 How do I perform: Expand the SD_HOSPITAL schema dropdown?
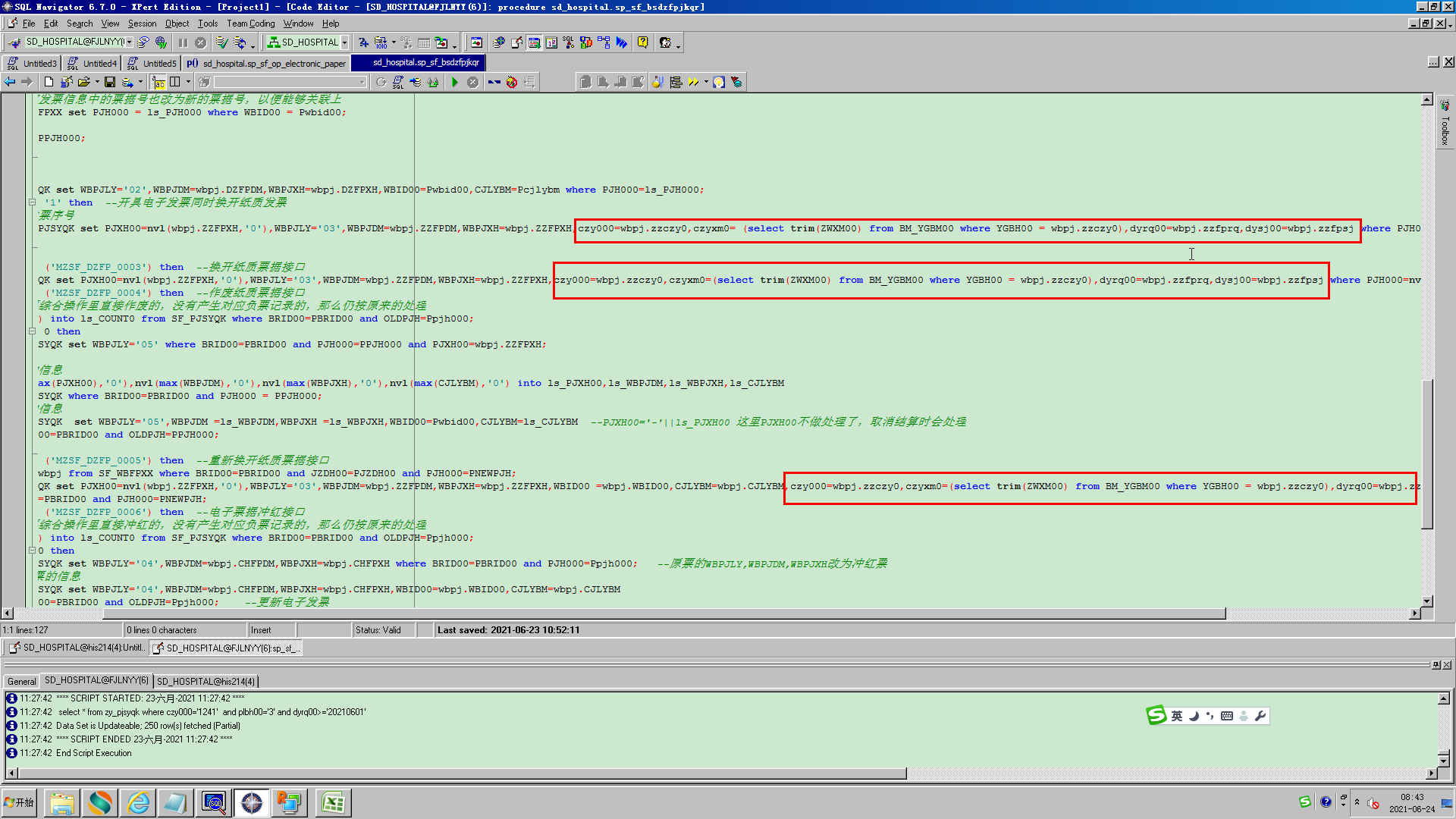point(344,42)
